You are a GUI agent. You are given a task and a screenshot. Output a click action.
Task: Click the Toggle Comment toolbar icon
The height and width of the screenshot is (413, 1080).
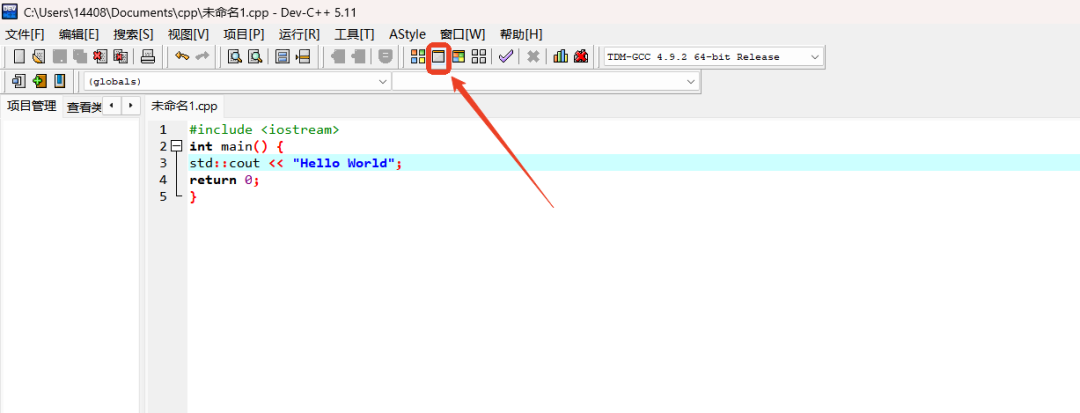coord(386,56)
